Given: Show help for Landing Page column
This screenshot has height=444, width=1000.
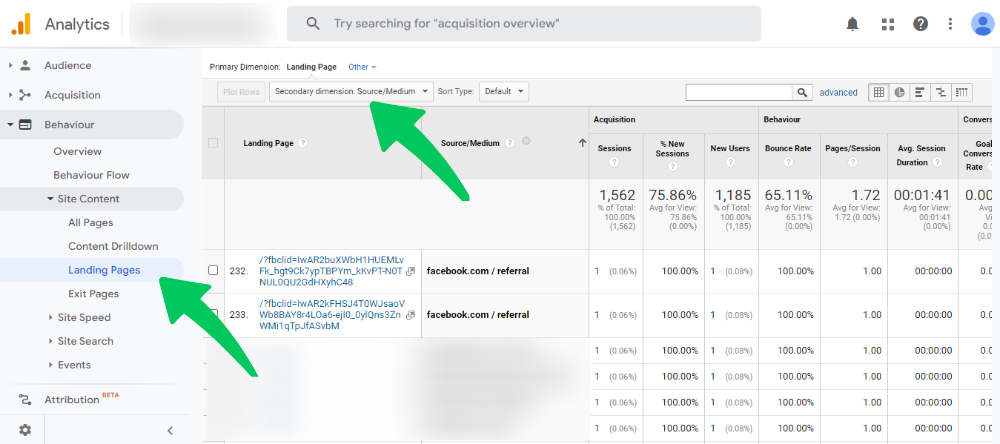Looking at the screenshot, I should (303, 143).
